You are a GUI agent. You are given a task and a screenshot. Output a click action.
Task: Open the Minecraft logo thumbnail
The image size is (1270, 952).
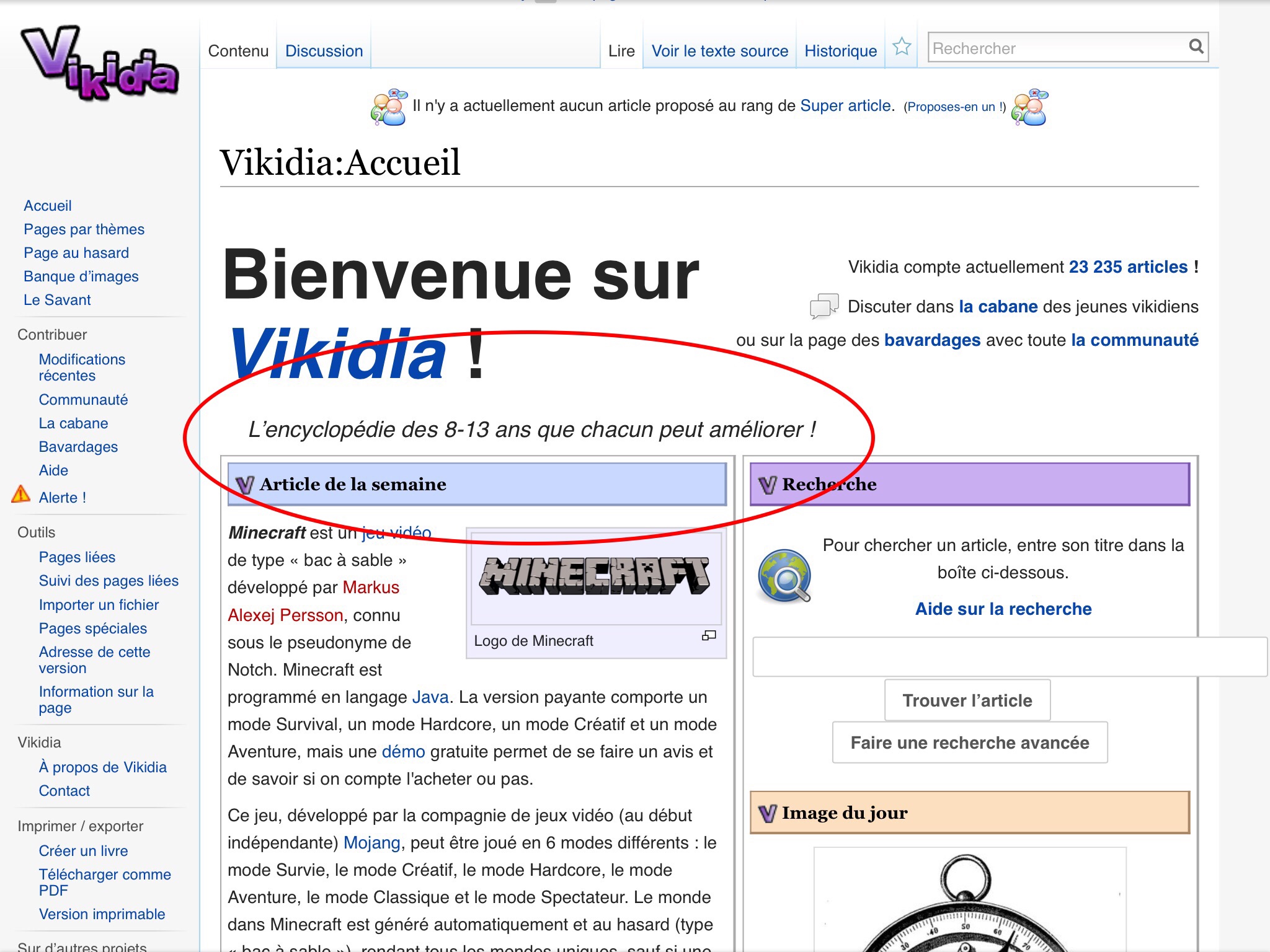[595, 576]
